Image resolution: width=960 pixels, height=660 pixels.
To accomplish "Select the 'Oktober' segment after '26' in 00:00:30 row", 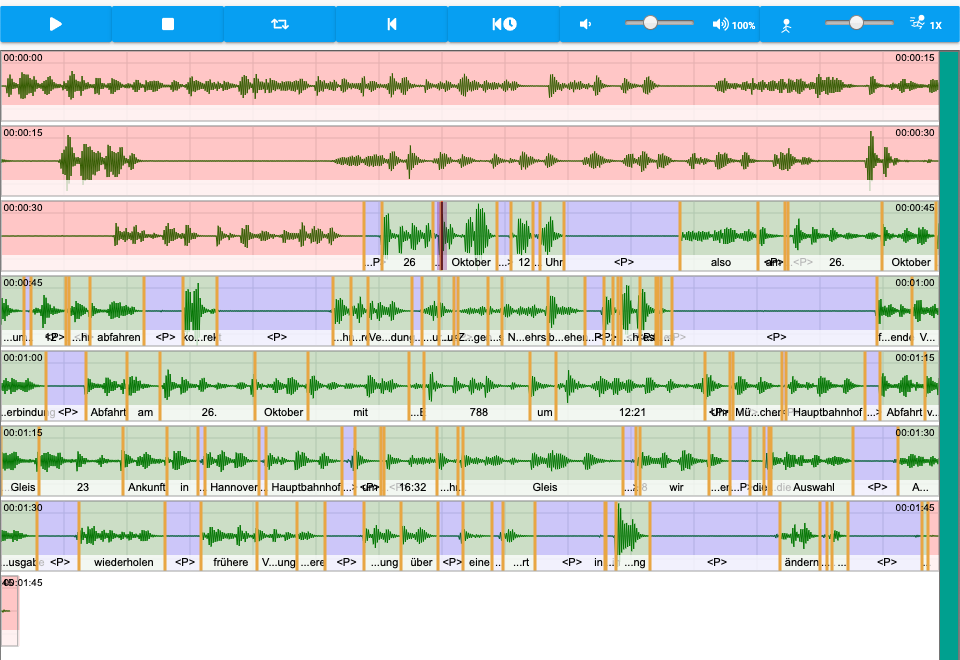I will 471,262.
